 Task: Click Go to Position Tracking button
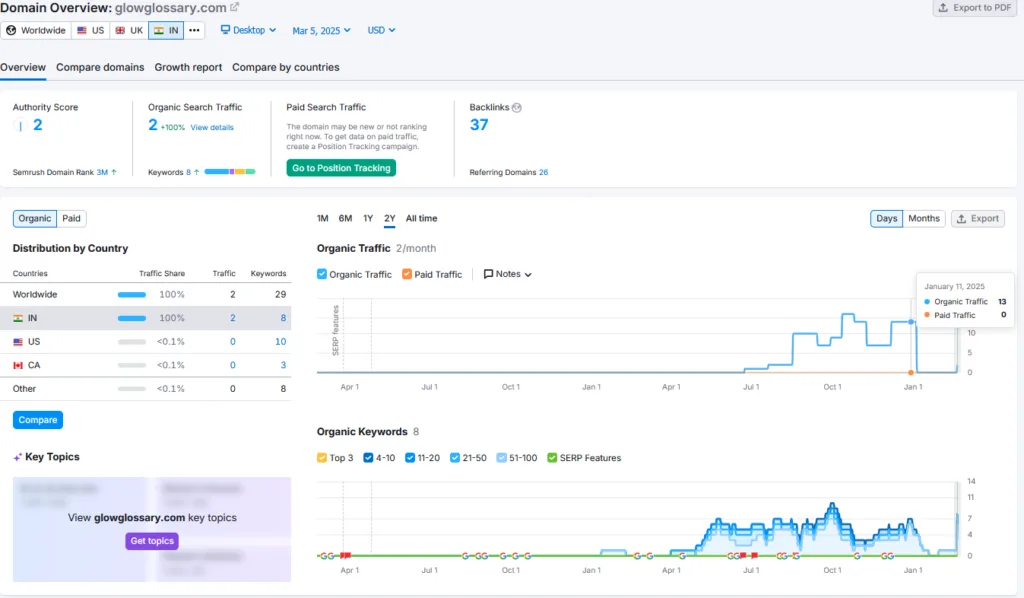341,168
